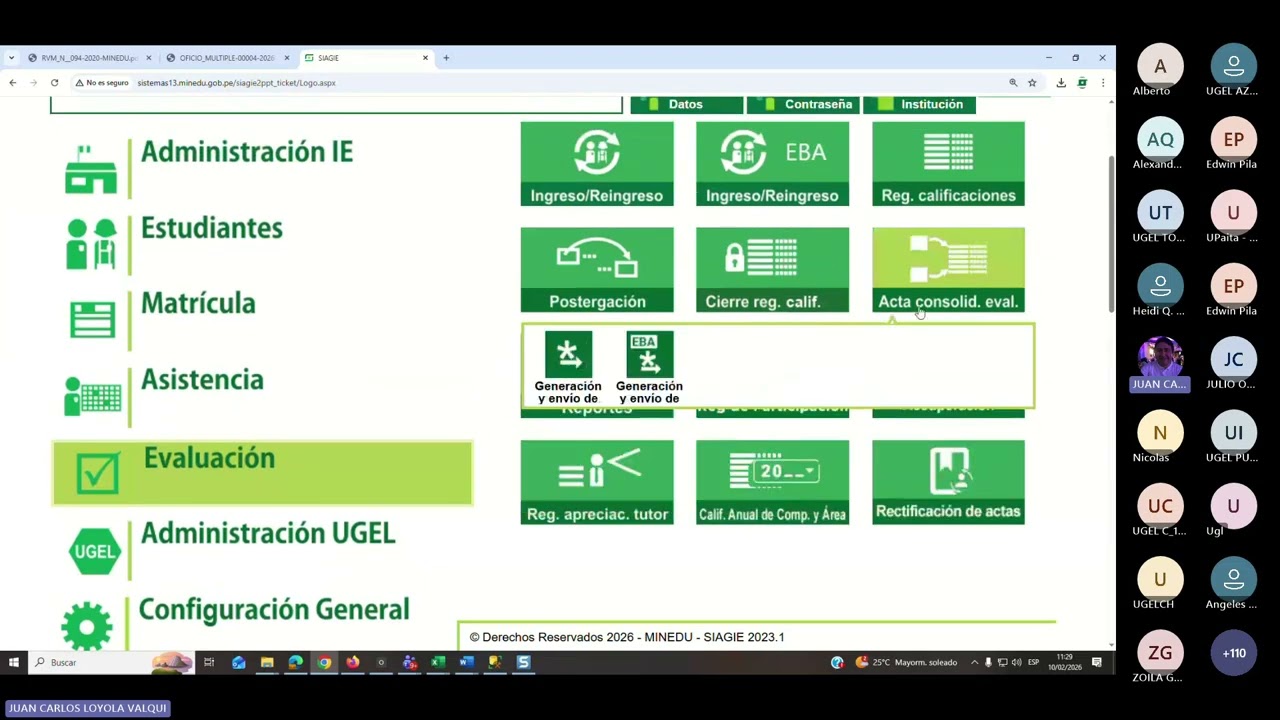Open the Asistencia menu
The height and width of the screenshot is (720, 1280).
pyautogui.click(x=202, y=380)
